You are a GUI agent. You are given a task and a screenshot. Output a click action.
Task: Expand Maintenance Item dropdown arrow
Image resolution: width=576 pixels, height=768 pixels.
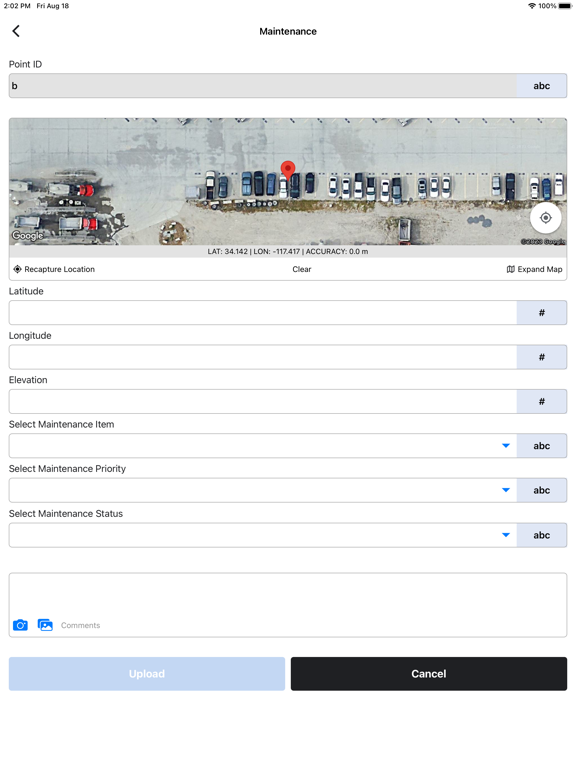506,446
